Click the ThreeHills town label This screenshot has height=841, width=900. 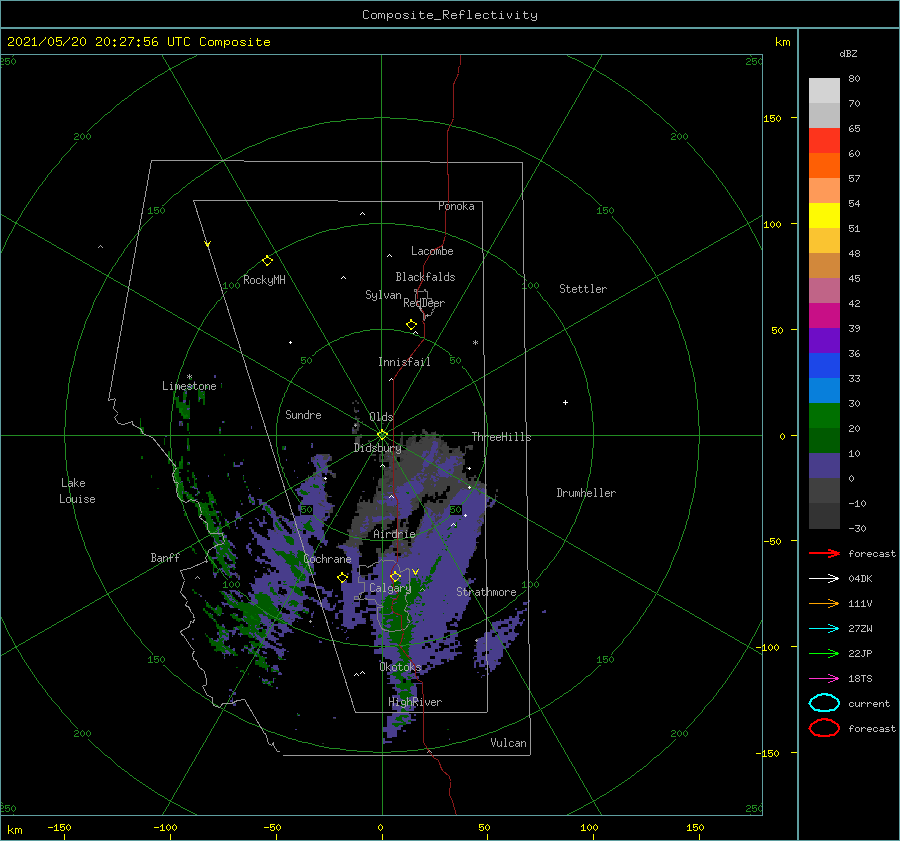[x=502, y=437]
